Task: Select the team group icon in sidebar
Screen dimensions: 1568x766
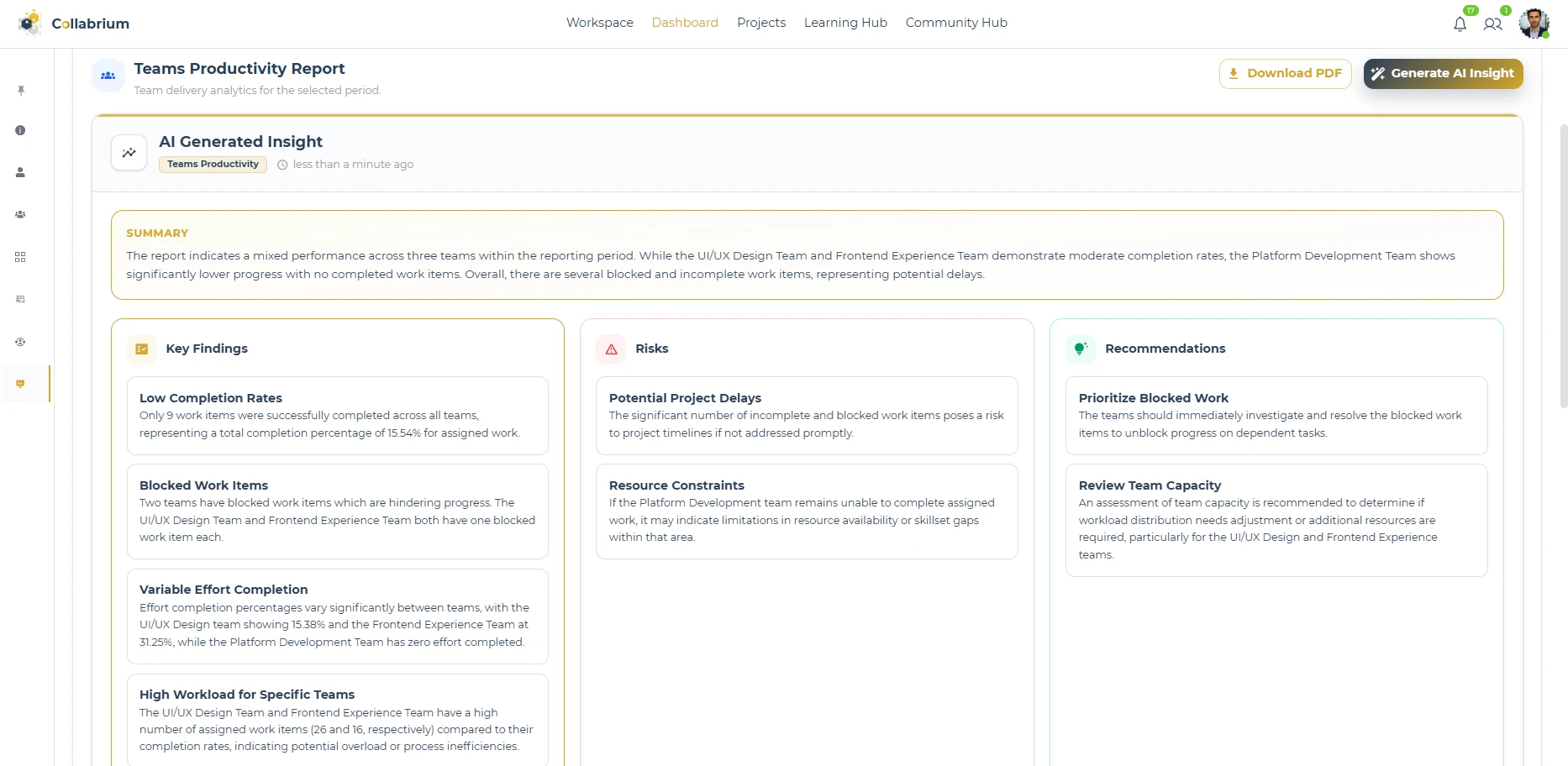Action: tap(20, 214)
